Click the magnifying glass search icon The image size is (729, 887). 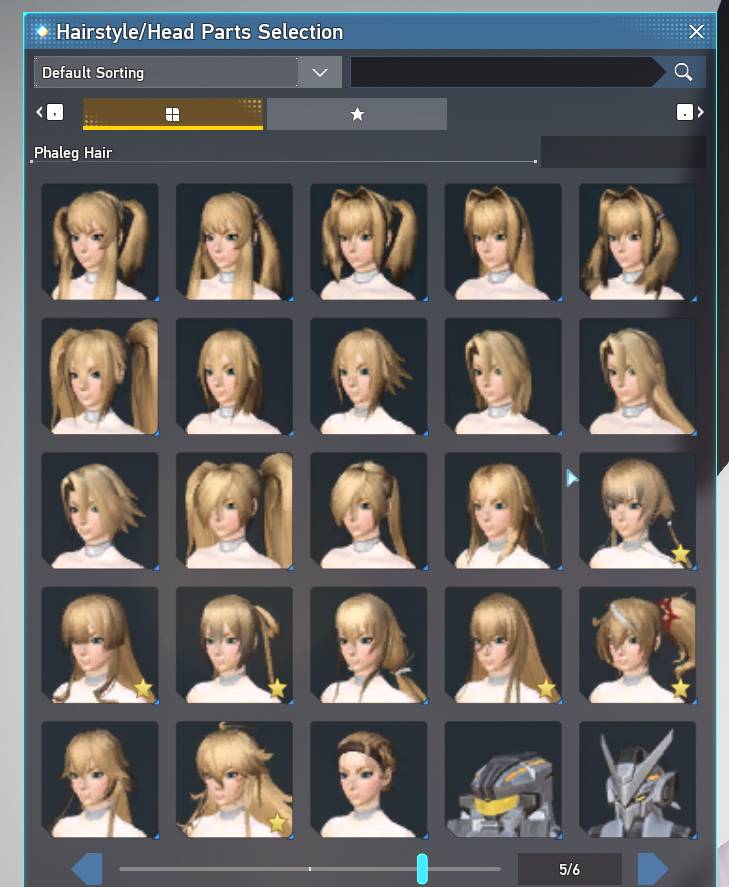[683, 72]
